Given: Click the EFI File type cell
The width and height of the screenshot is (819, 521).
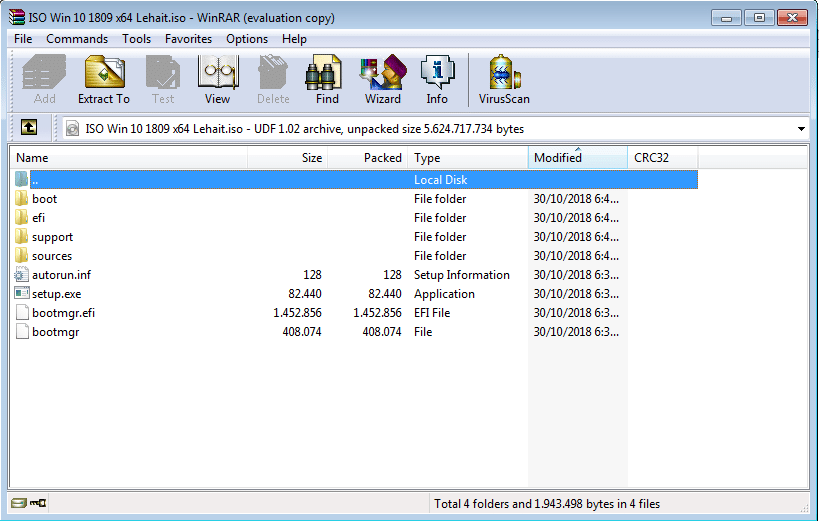Looking at the screenshot, I should (432, 312).
